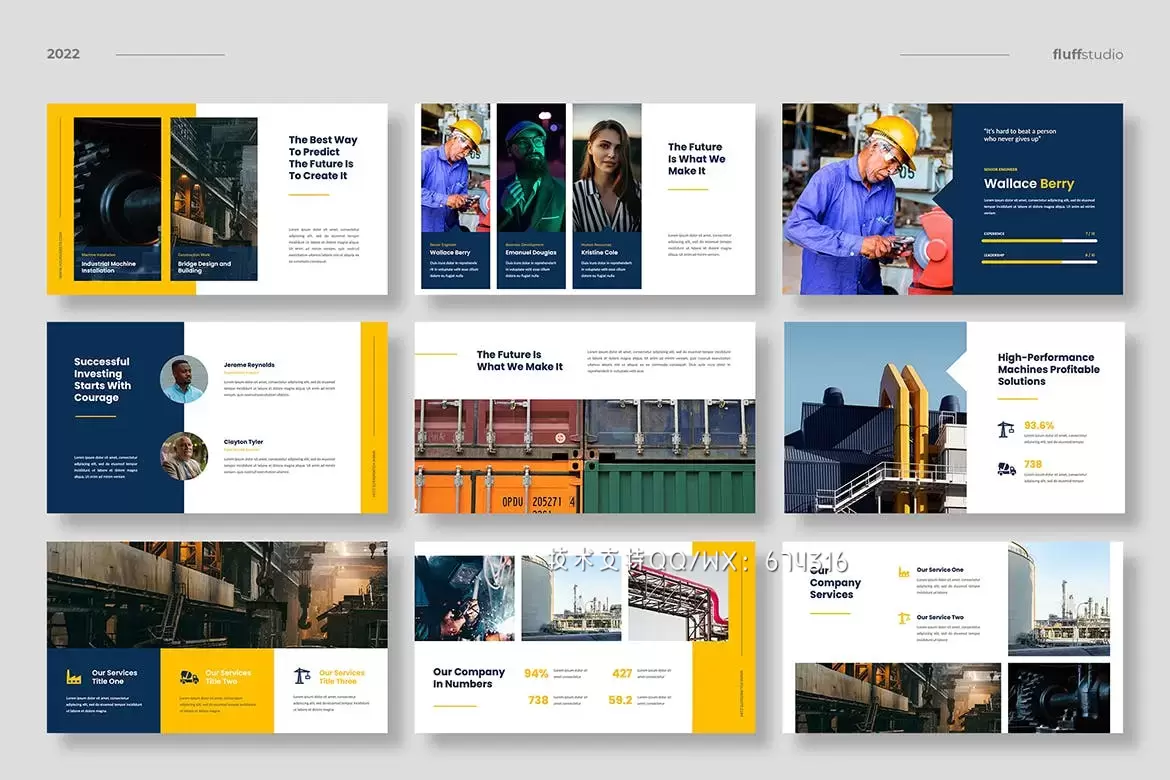Select the Emanuel Douglas team card photo
This screenshot has height=780, width=1170.
click(531, 166)
